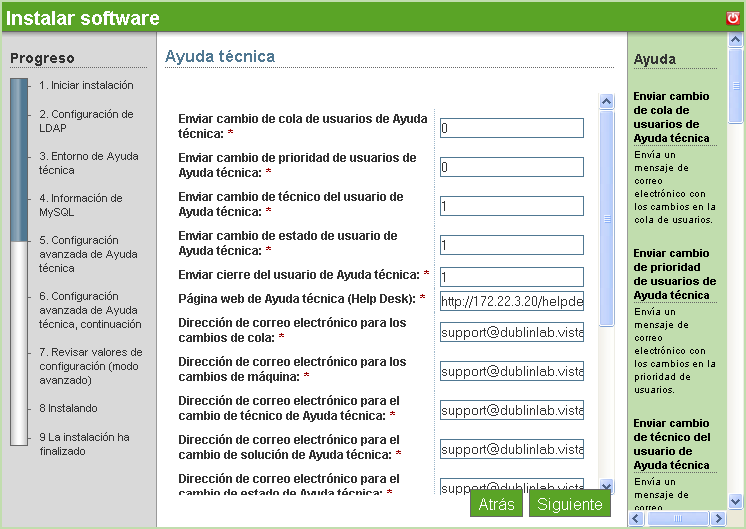Focus the Enviar cierre del usuario field
This screenshot has height=529, width=746.
pos(511,277)
